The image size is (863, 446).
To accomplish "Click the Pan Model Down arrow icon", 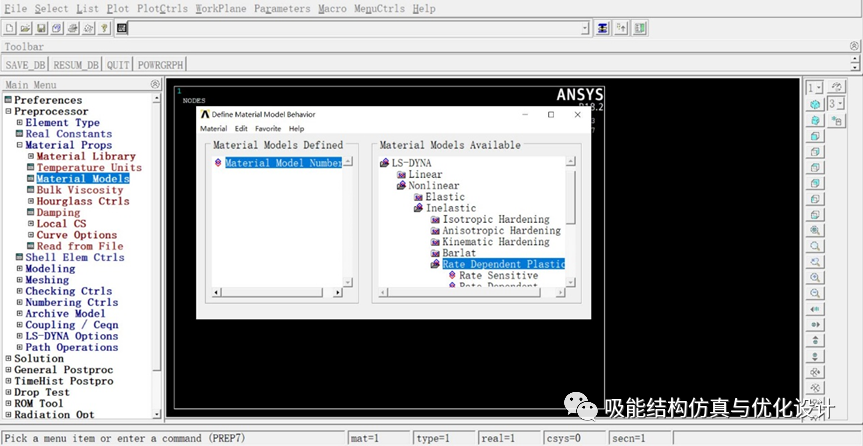I will [815, 357].
